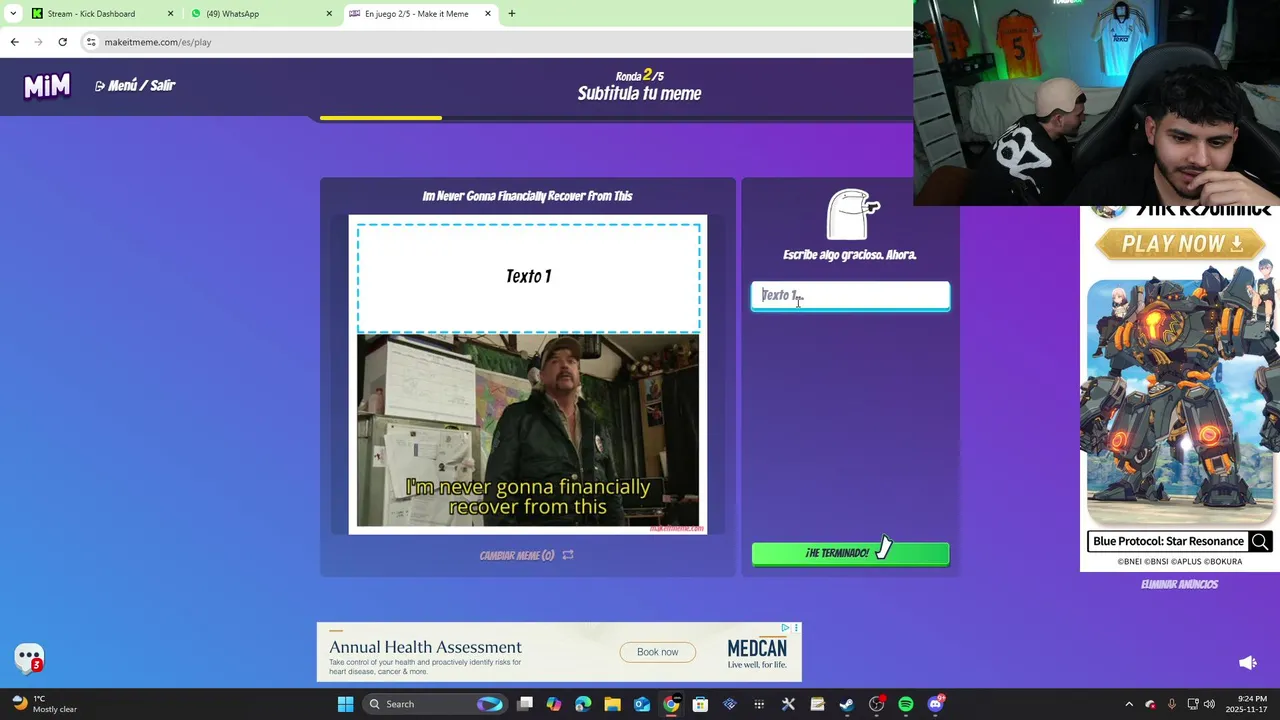Close the Kick Dashboard tab
The width and height of the screenshot is (1280, 720).
point(170,14)
